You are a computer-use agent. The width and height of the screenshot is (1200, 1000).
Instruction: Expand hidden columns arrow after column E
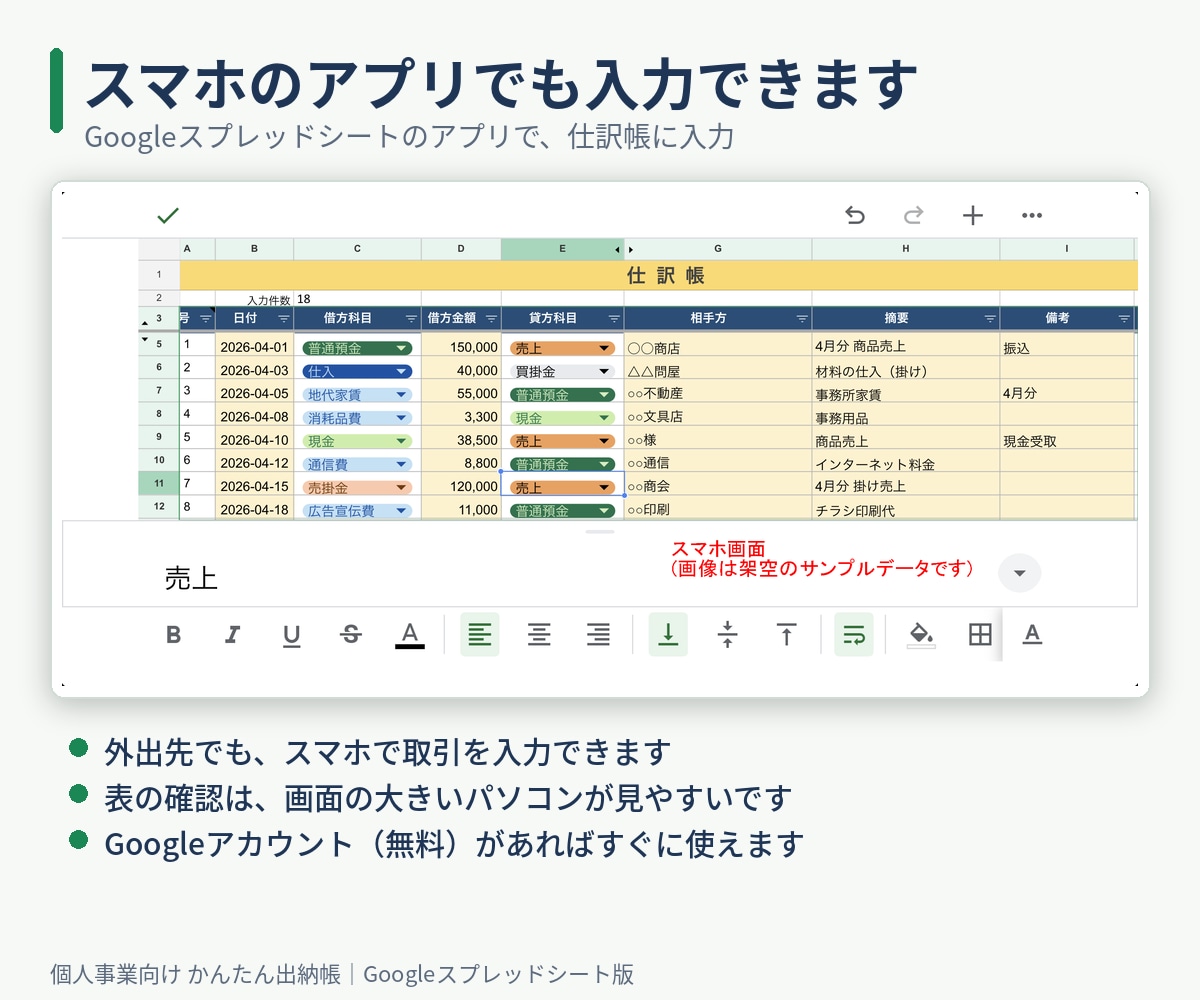631,249
